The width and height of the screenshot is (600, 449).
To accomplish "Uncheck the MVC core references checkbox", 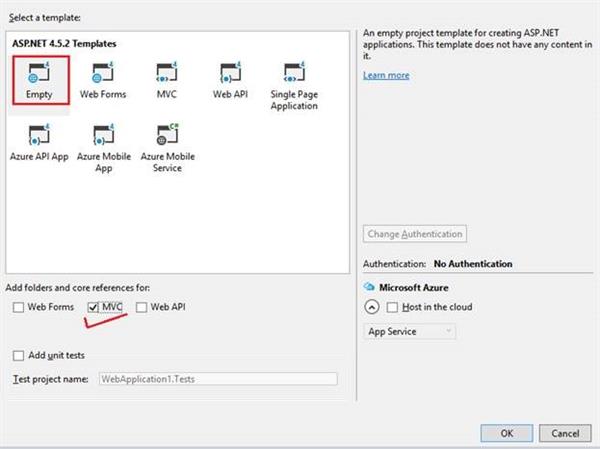I will coord(94,306).
